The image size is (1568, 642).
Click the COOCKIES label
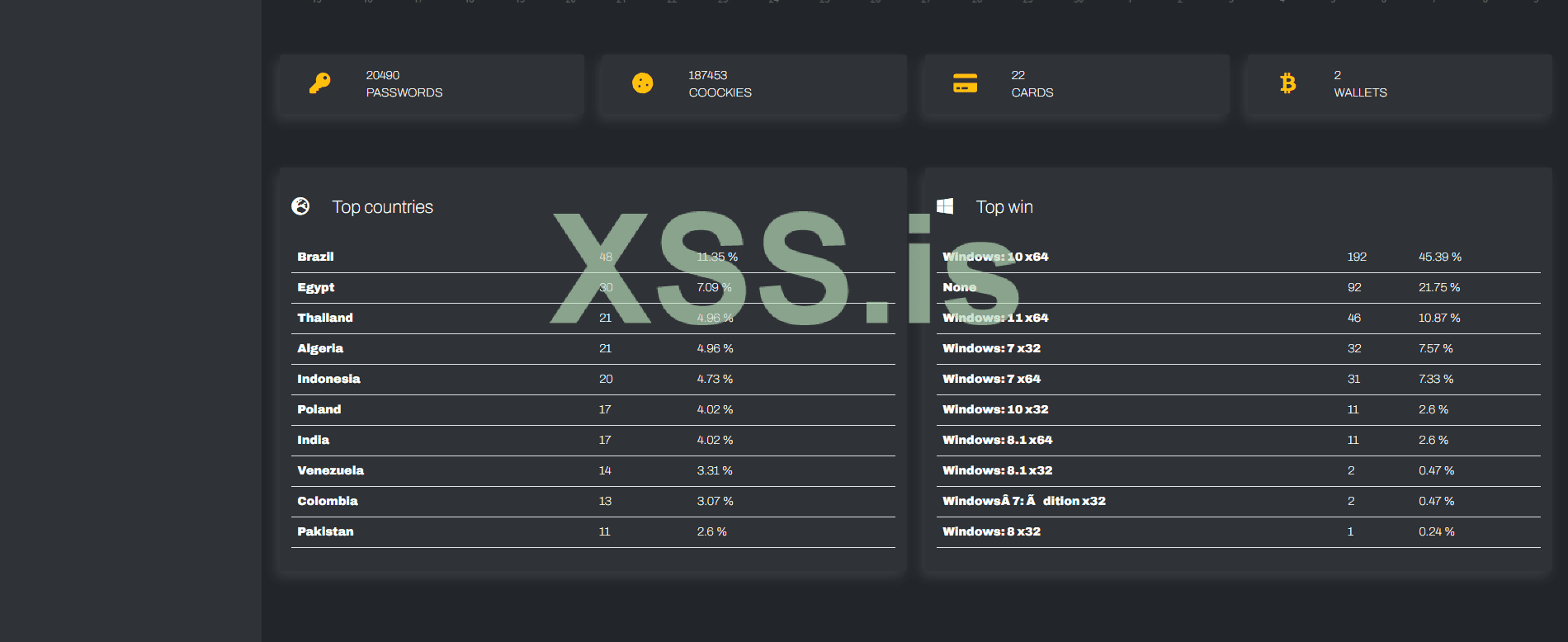pos(720,92)
